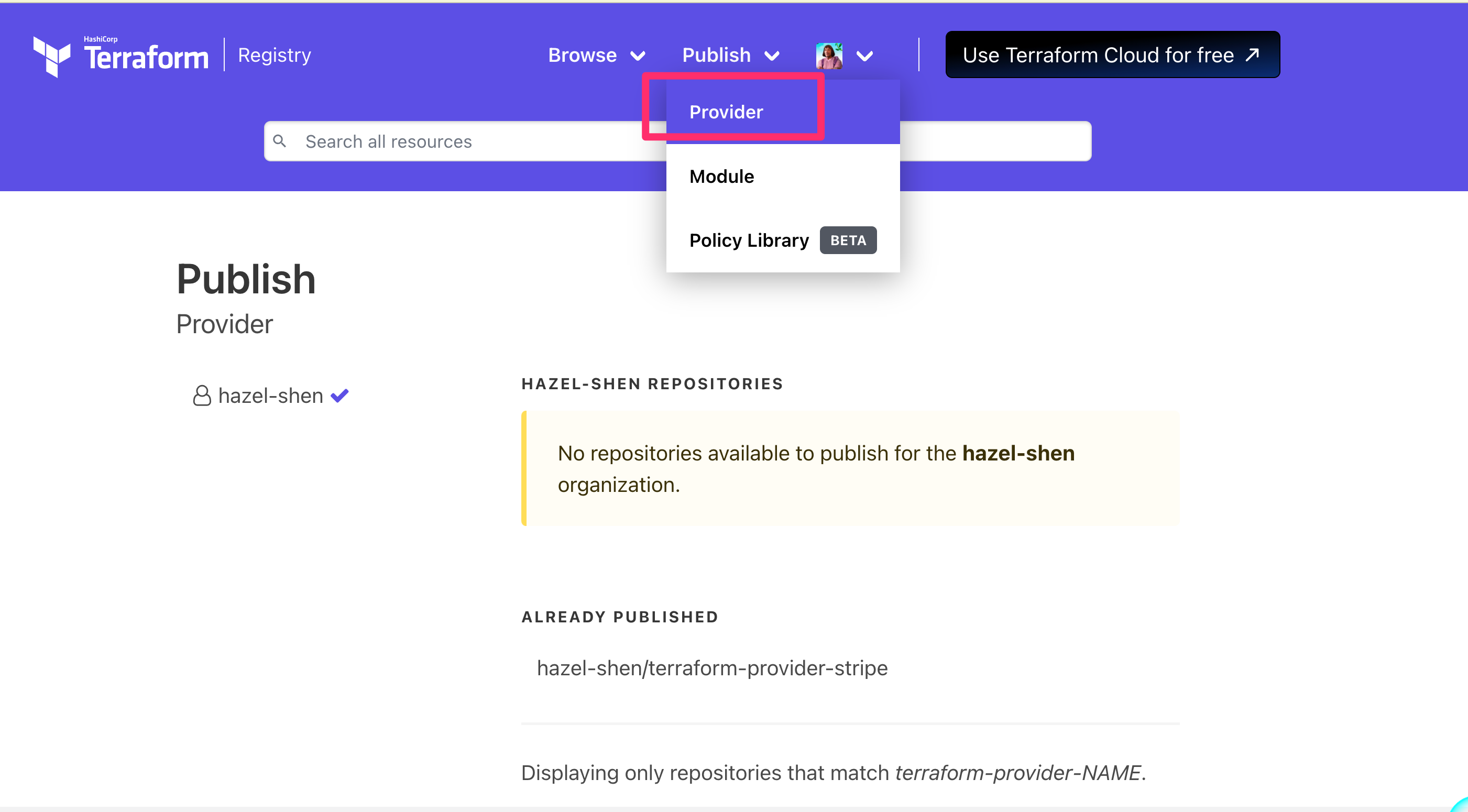Image resolution: width=1468 pixels, height=812 pixels.
Task: Click the external link arrow icon
Action: (1252, 54)
